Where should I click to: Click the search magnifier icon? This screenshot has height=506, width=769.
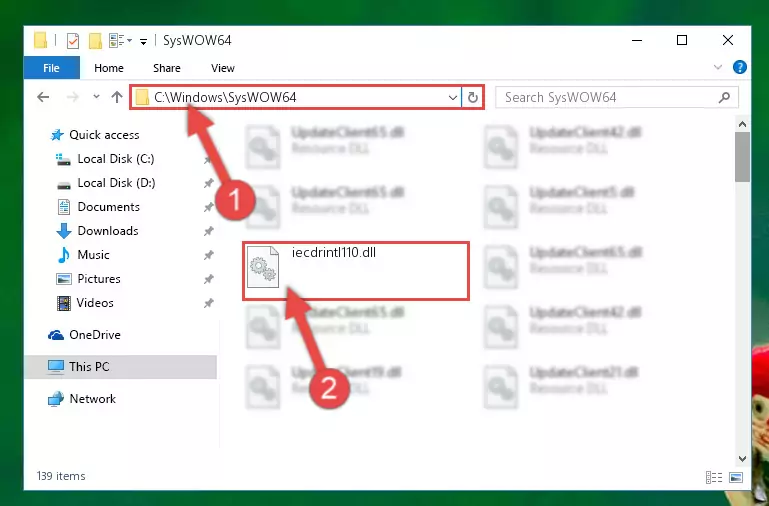724,98
